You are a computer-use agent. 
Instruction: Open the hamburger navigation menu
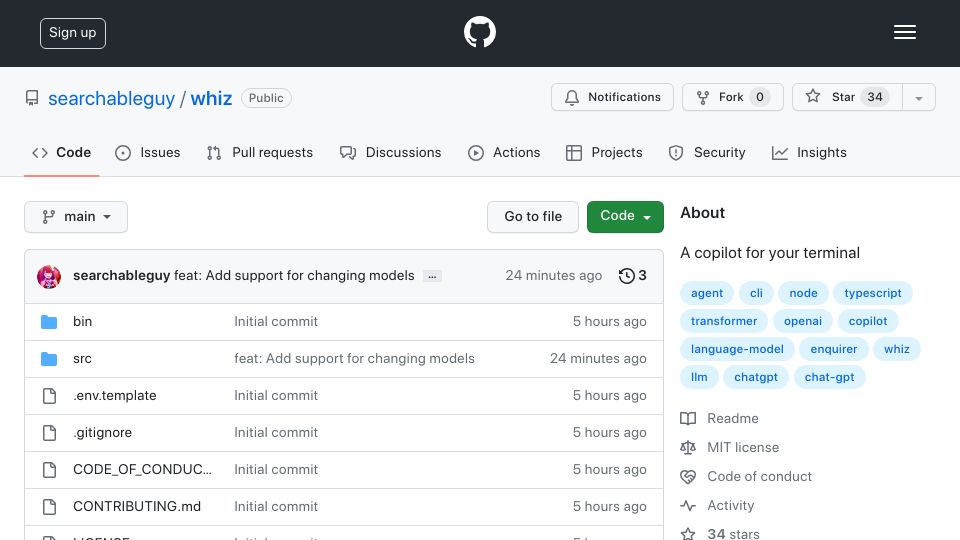tap(904, 32)
